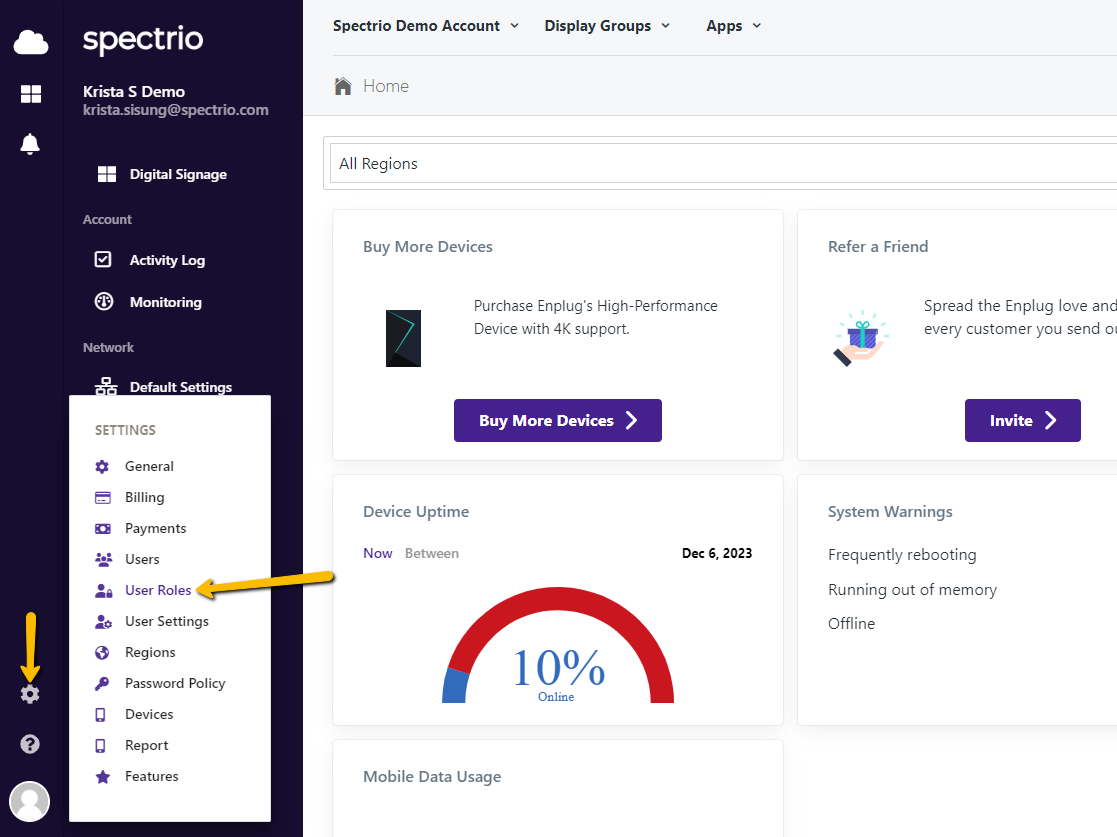
Task: Click the Activity Log checkmark icon
Action: click(103, 259)
